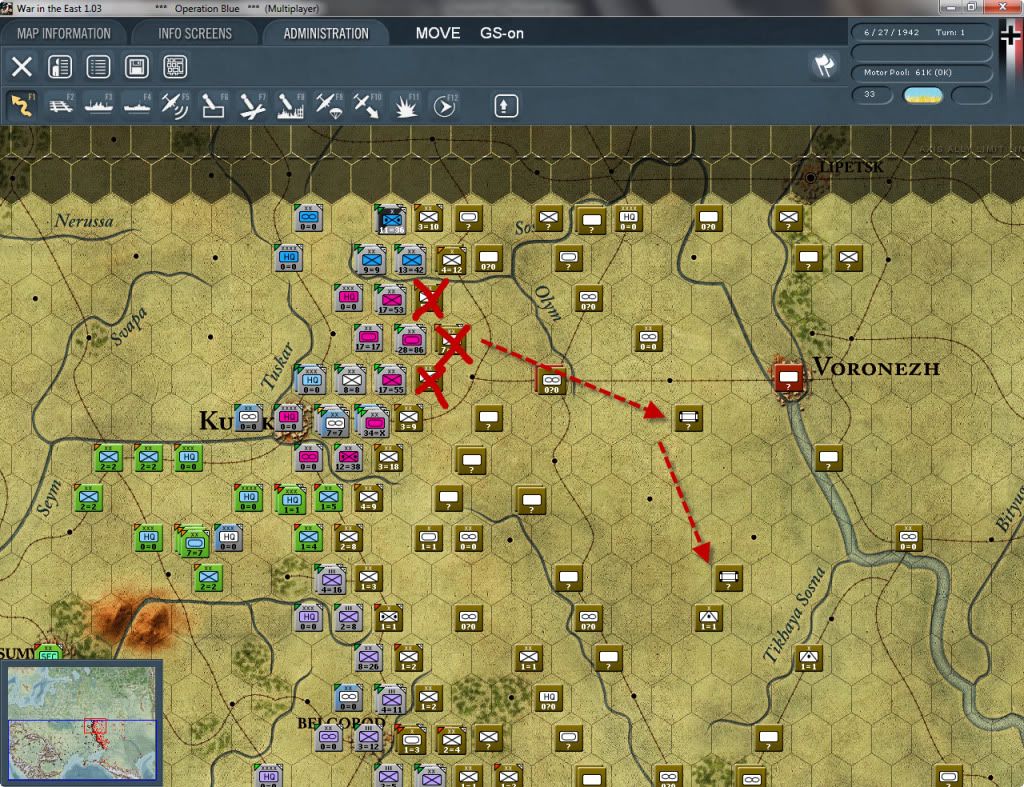
Task: Select the F1 move mode tool
Action: pos(22,105)
